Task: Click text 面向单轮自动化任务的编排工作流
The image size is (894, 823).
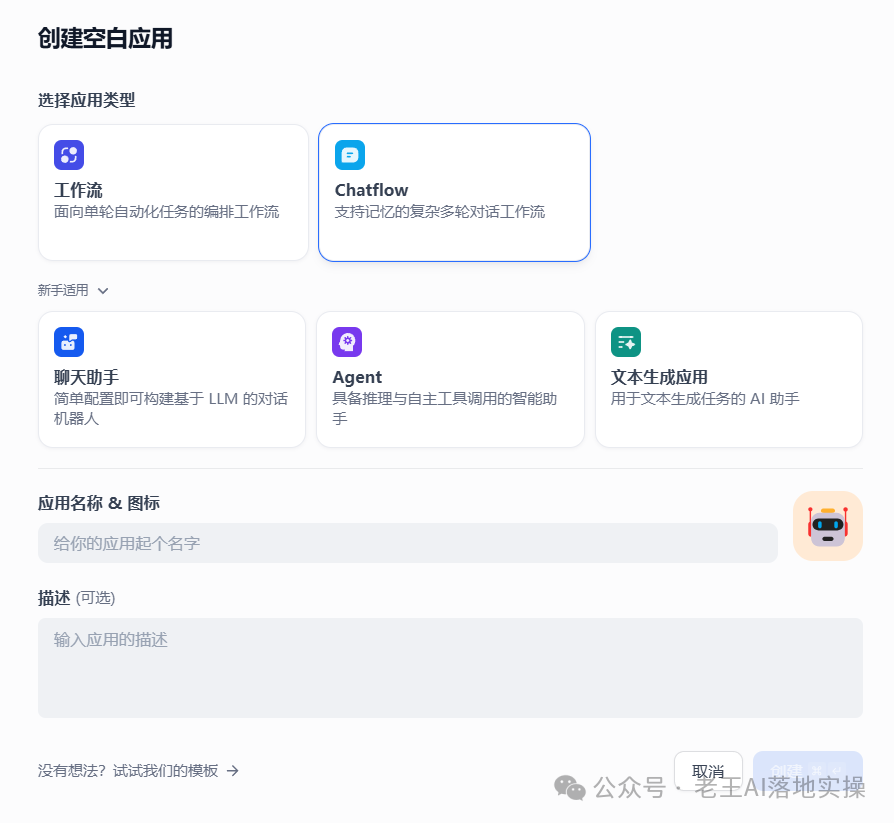Action: click(166, 212)
